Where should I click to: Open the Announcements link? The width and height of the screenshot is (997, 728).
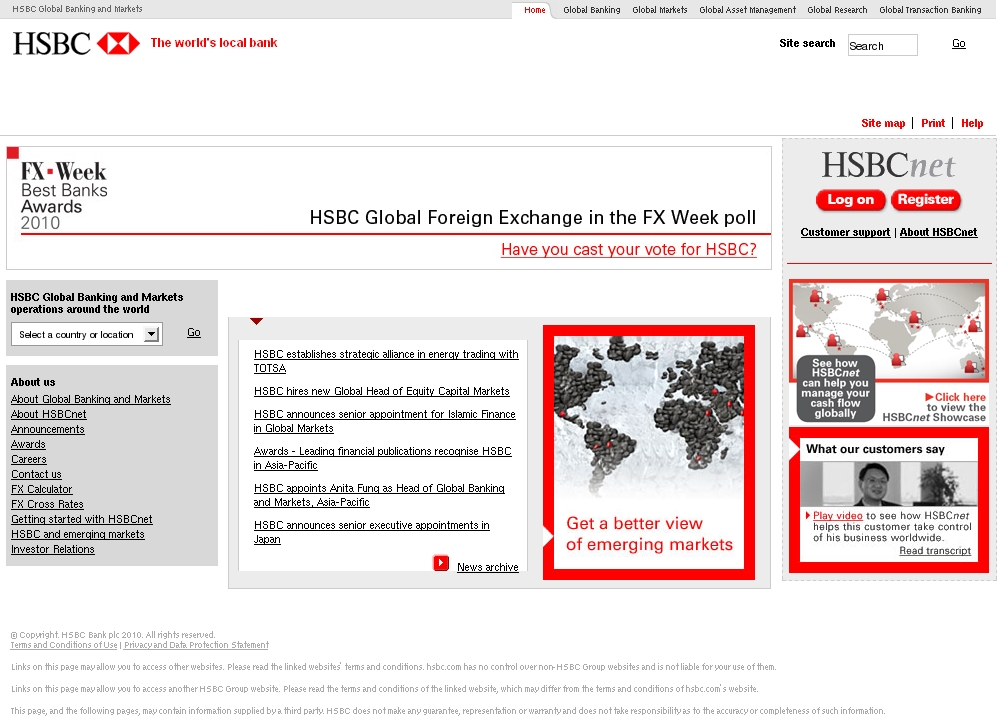48,429
